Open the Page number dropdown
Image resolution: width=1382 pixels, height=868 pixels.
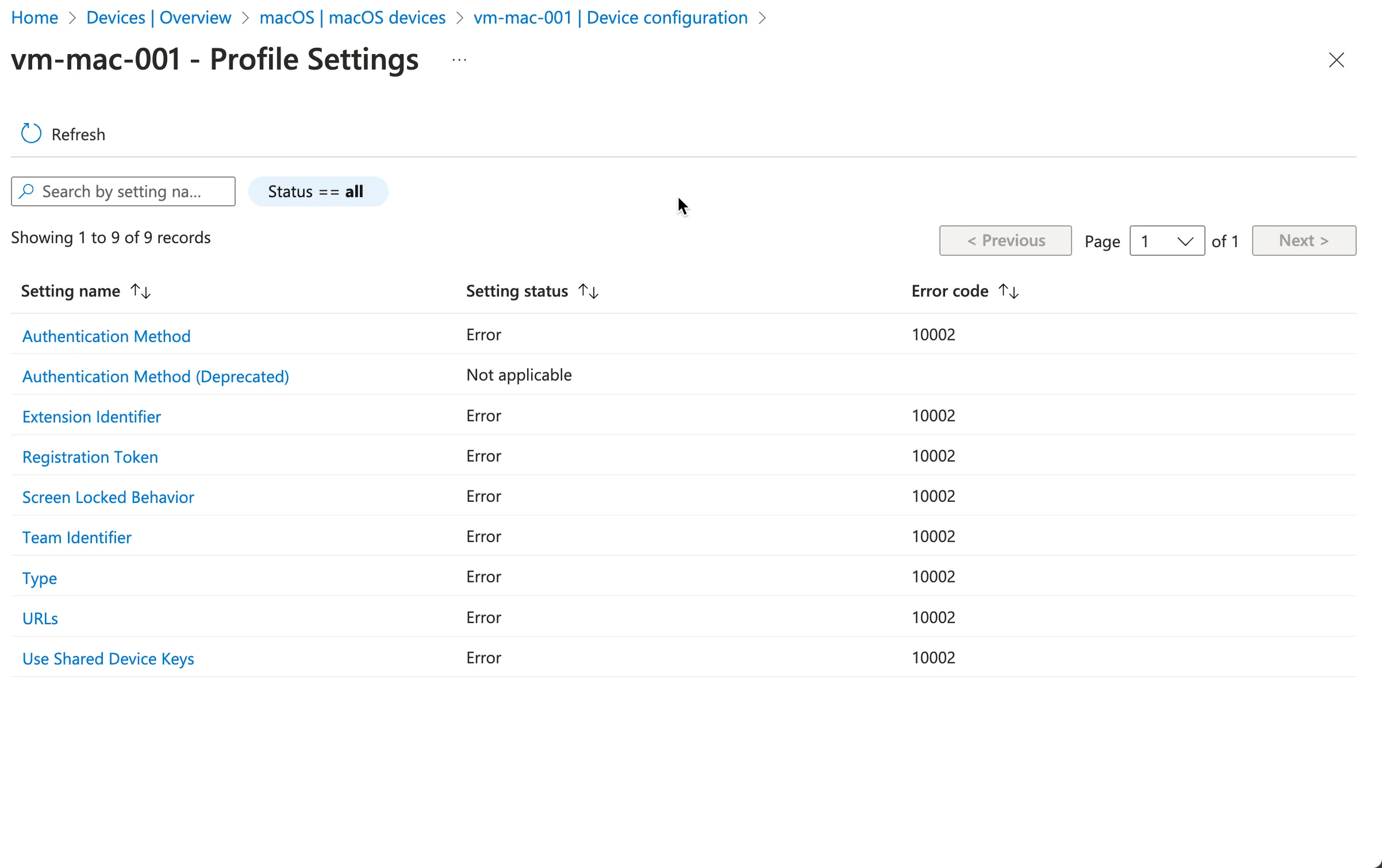point(1167,240)
